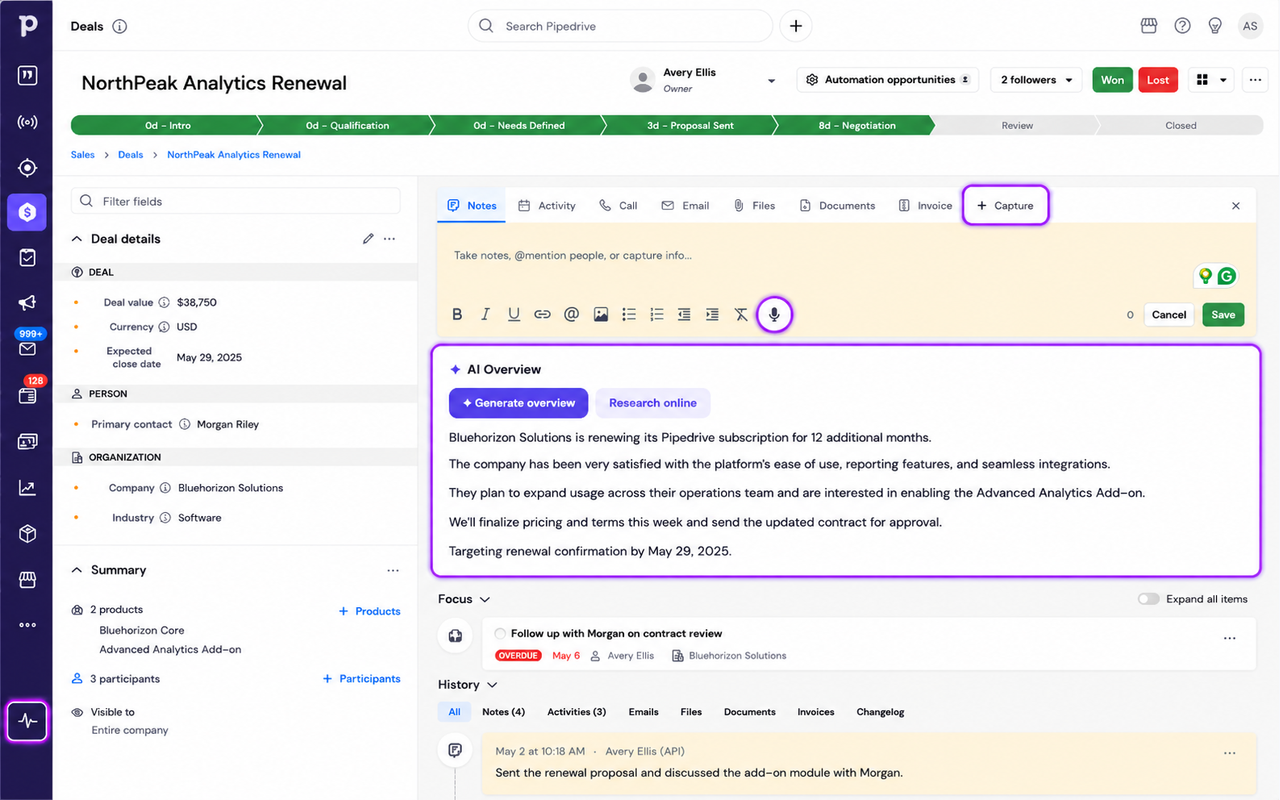This screenshot has height=800, width=1280.
Task: Save the note
Action: click(x=1223, y=314)
